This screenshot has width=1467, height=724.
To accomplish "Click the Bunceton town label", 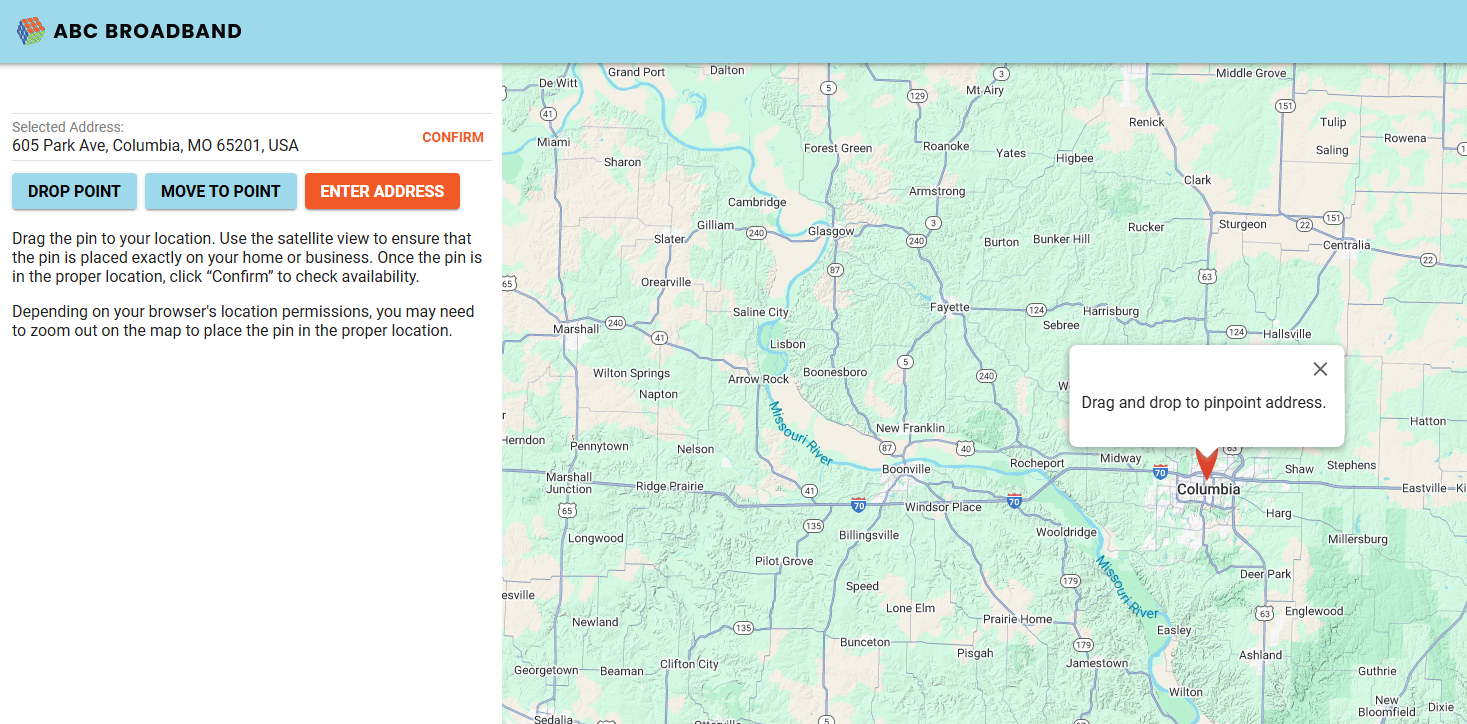I will 865,642.
